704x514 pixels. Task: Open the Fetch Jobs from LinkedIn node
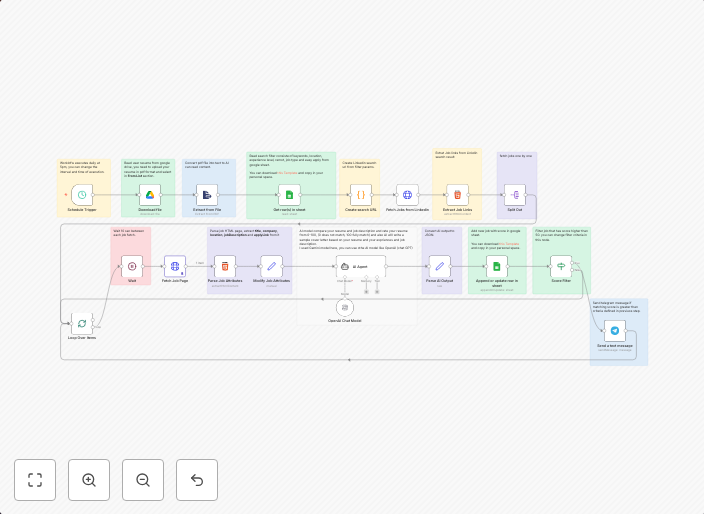[x=407, y=195]
